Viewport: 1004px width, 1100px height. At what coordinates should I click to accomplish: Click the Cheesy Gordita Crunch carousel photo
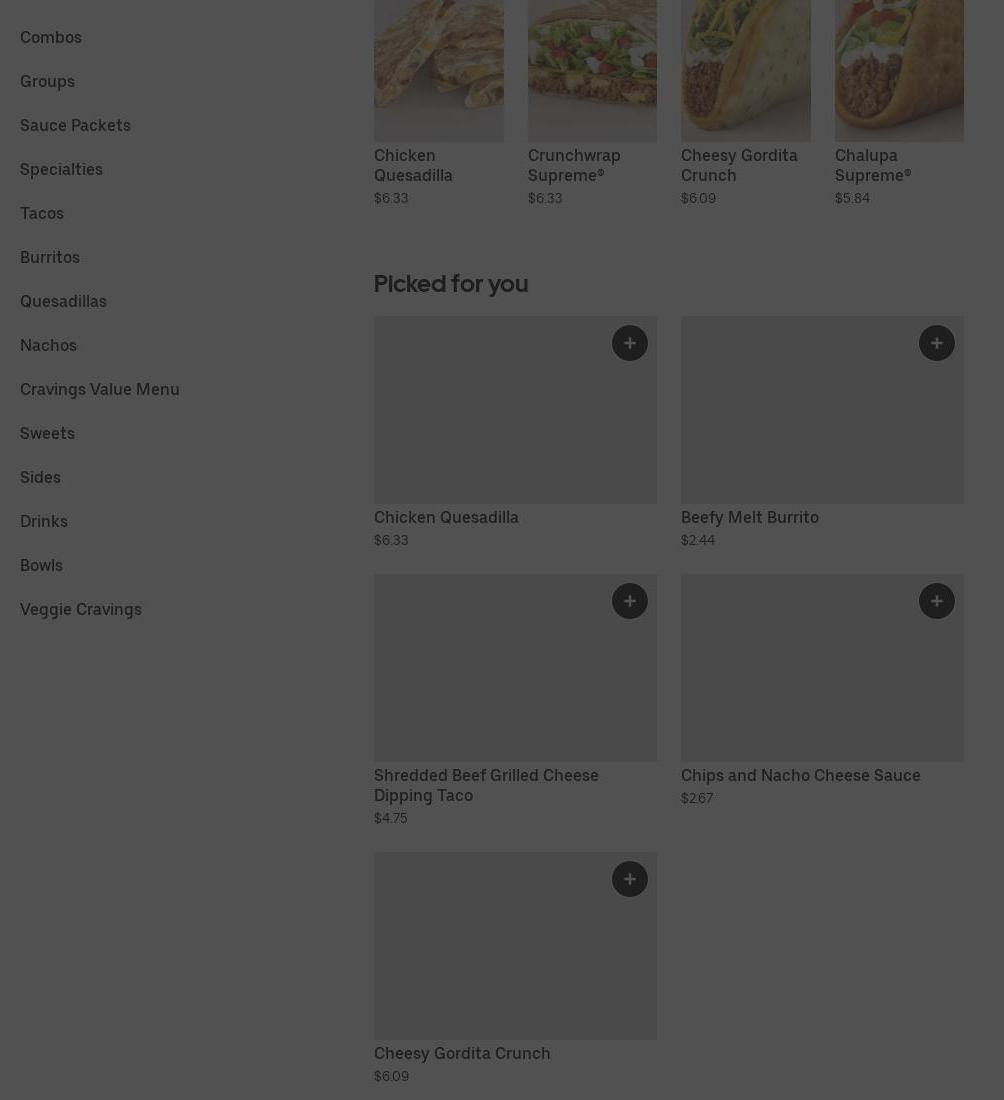pyautogui.click(x=745, y=70)
